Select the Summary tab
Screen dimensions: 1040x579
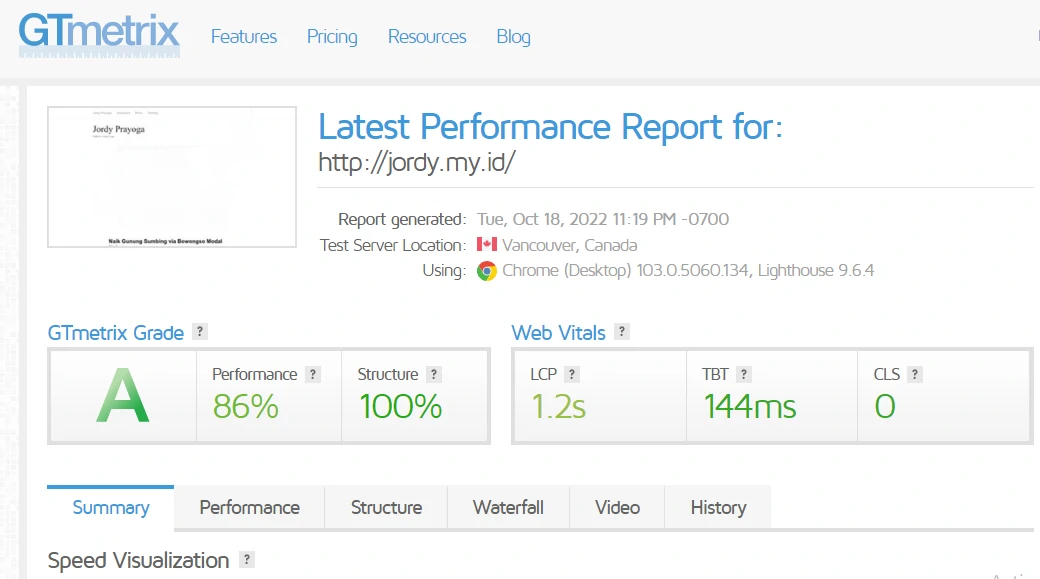click(111, 507)
